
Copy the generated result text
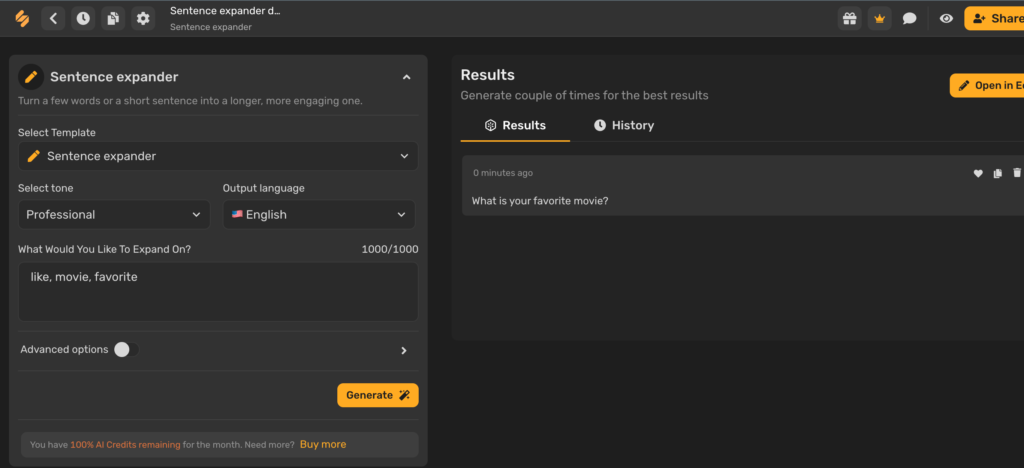[x=997, y=173]
